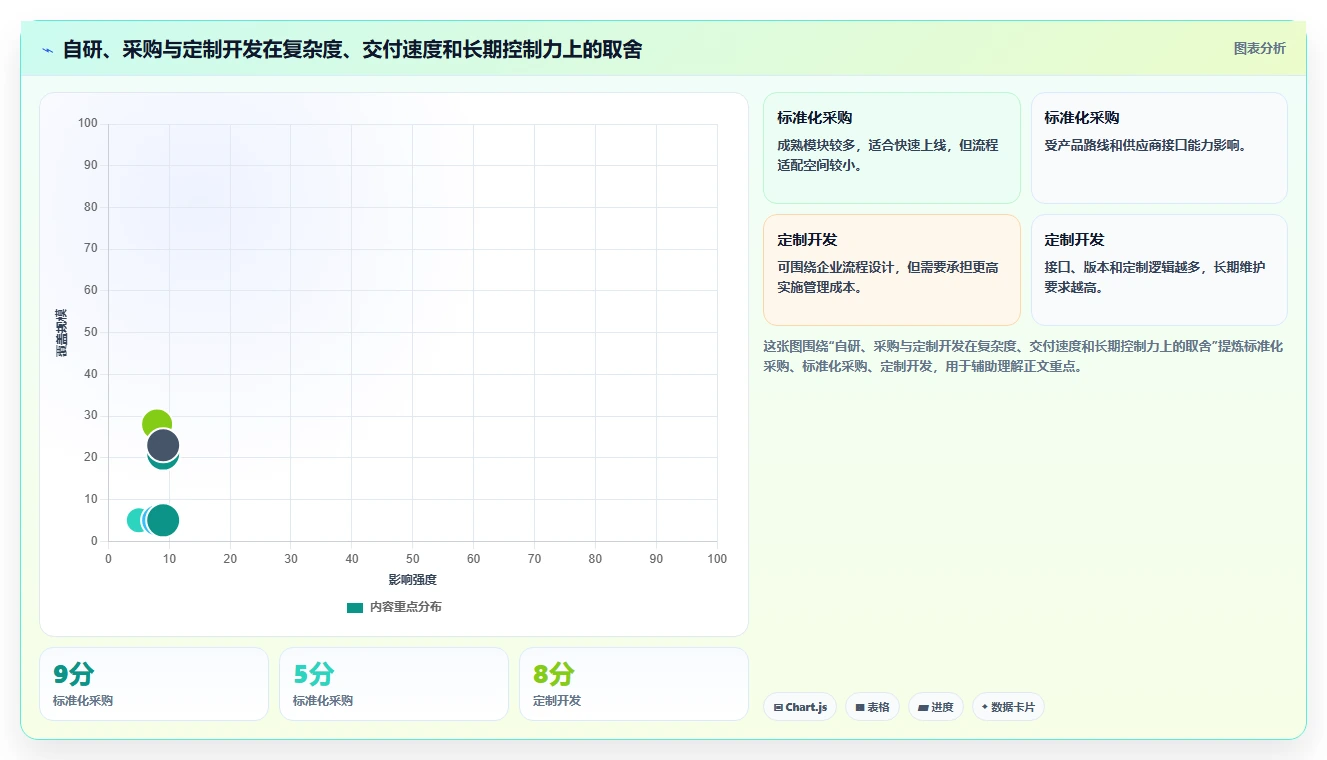Click the large 8分 score value
The height and width of the screenshot is (760, 1327).
(554, 674)
